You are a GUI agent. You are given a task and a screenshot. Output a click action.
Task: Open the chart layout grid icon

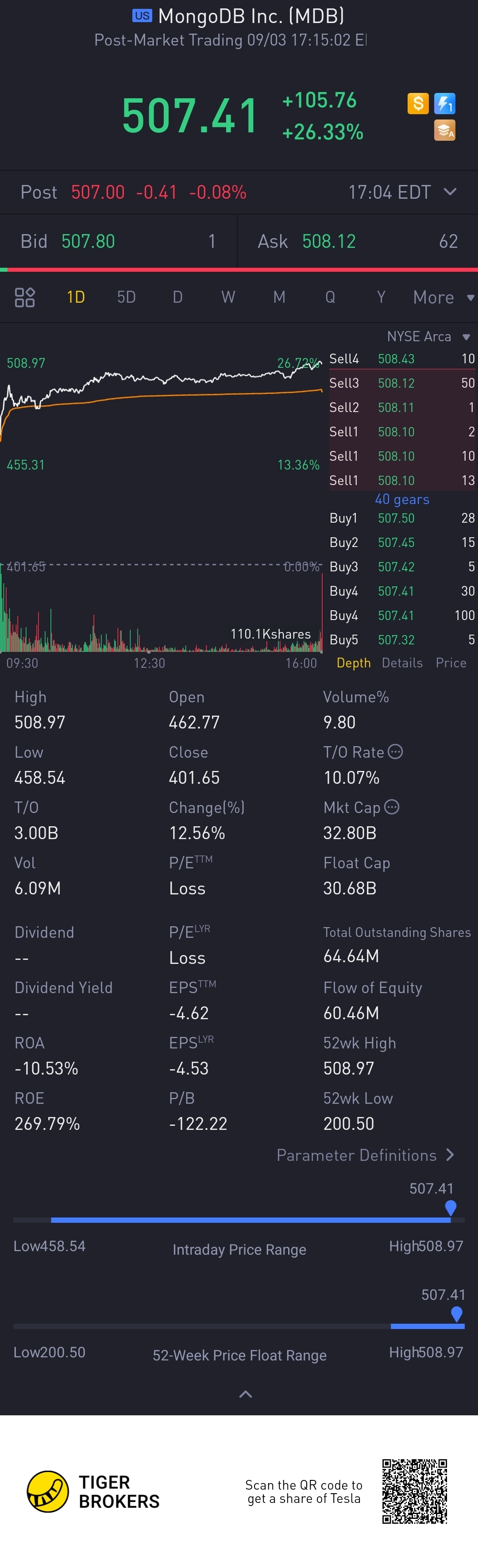(x=25, y=297)
